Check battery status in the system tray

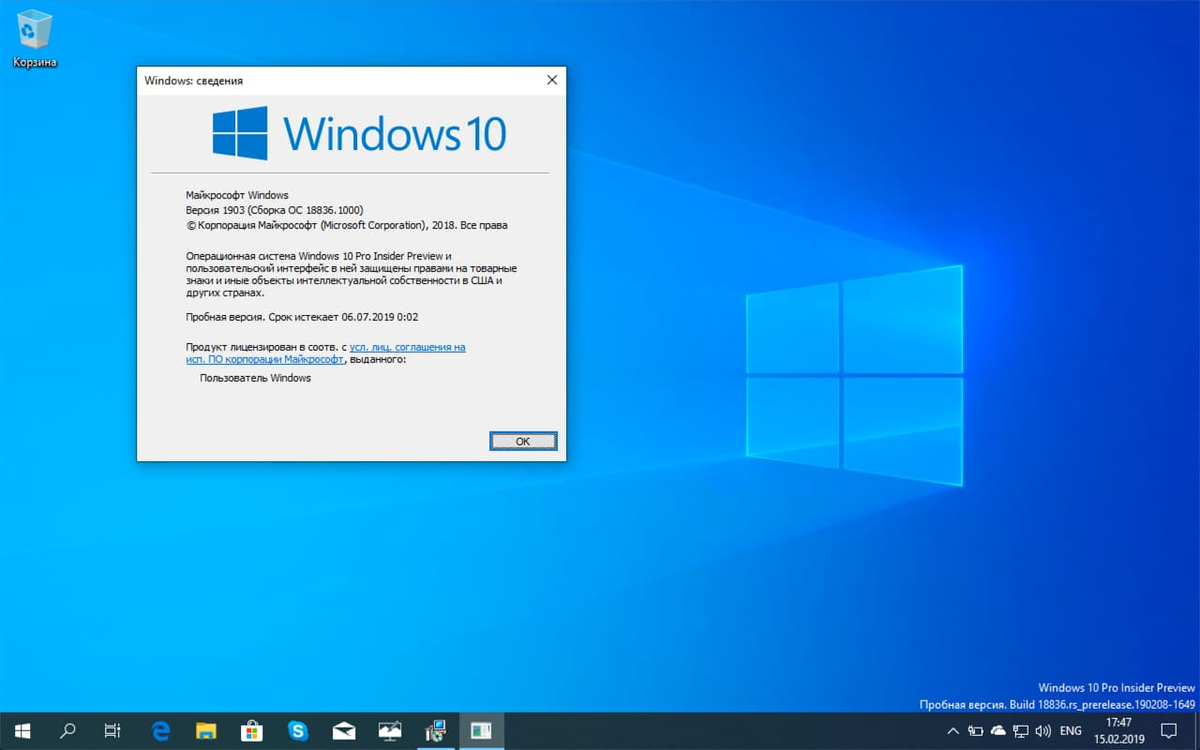(x=975, y=731)
